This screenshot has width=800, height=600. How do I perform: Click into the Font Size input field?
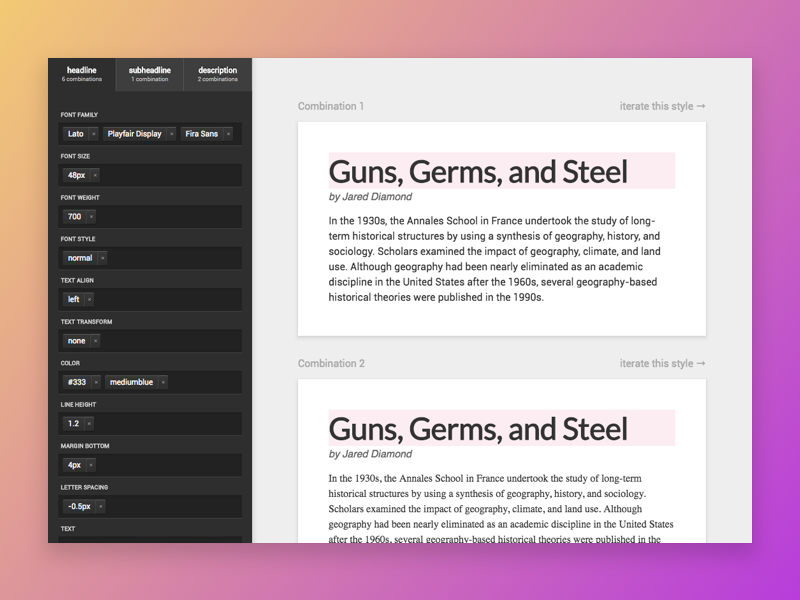tap(150, 176)
